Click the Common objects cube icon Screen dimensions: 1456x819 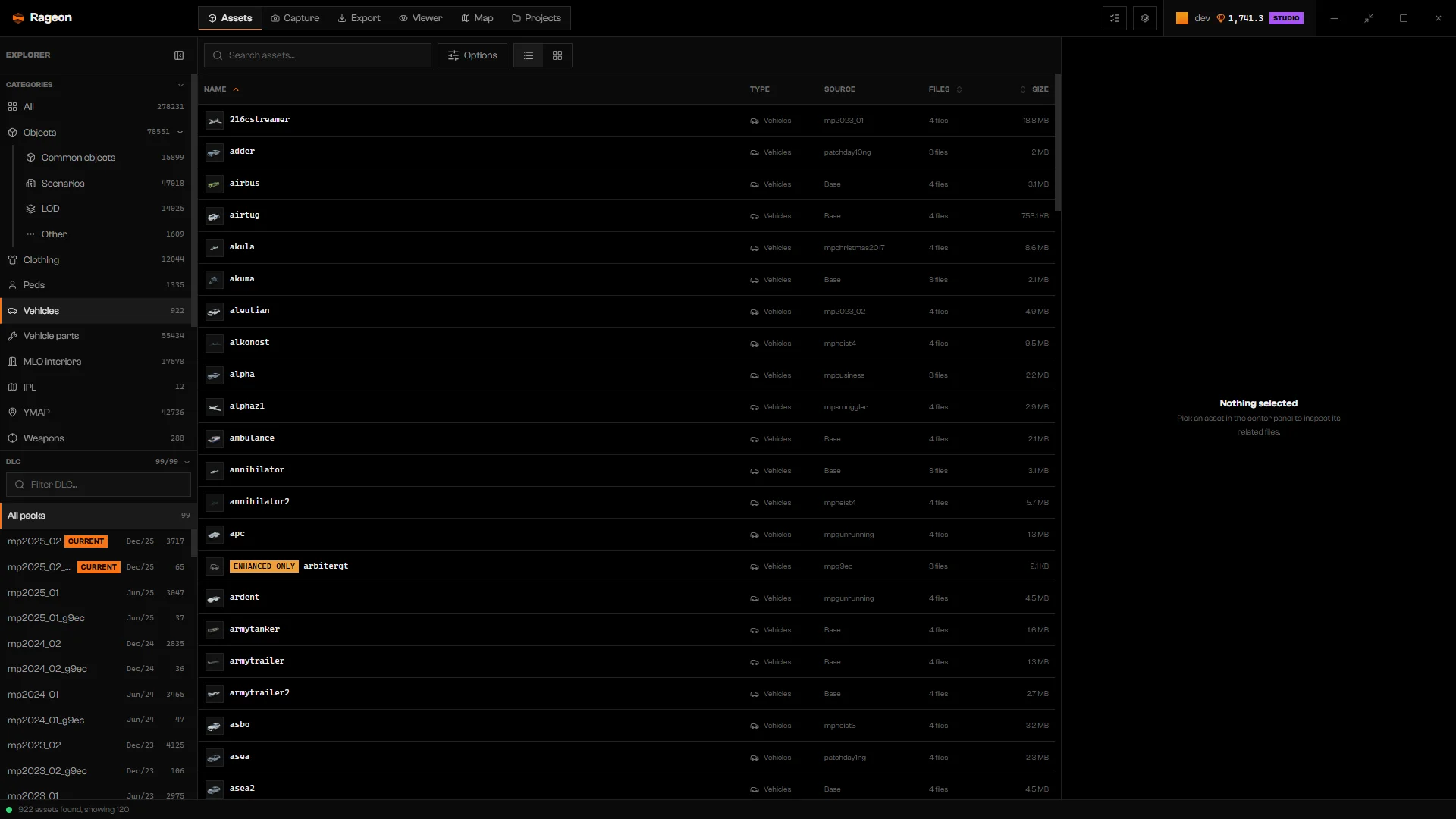pos(31,158)
